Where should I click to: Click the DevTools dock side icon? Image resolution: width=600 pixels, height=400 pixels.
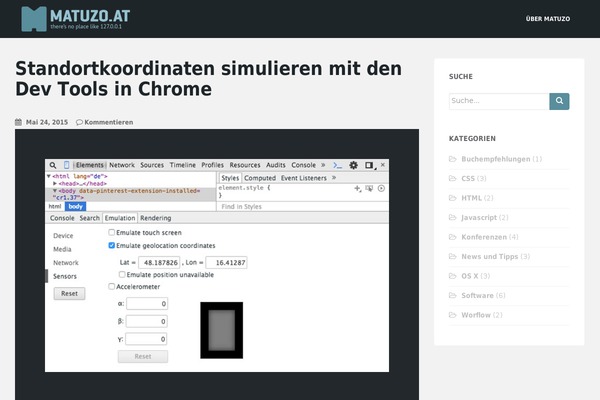coord(369,165)
